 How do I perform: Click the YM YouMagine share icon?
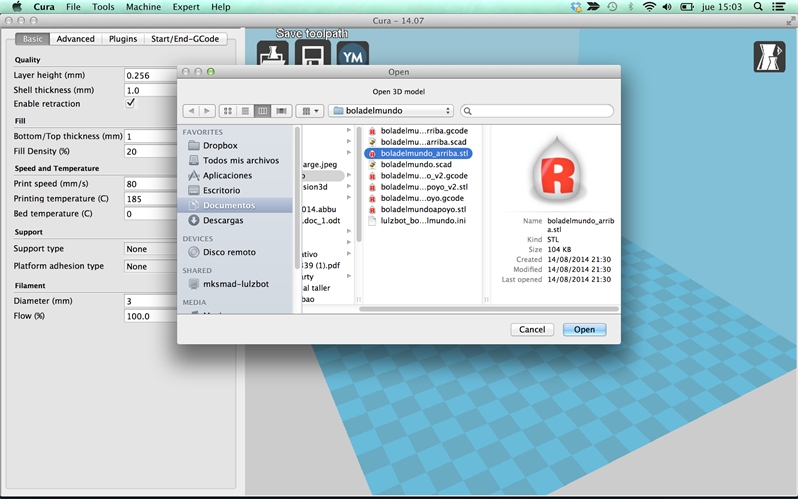coord(351,57)
